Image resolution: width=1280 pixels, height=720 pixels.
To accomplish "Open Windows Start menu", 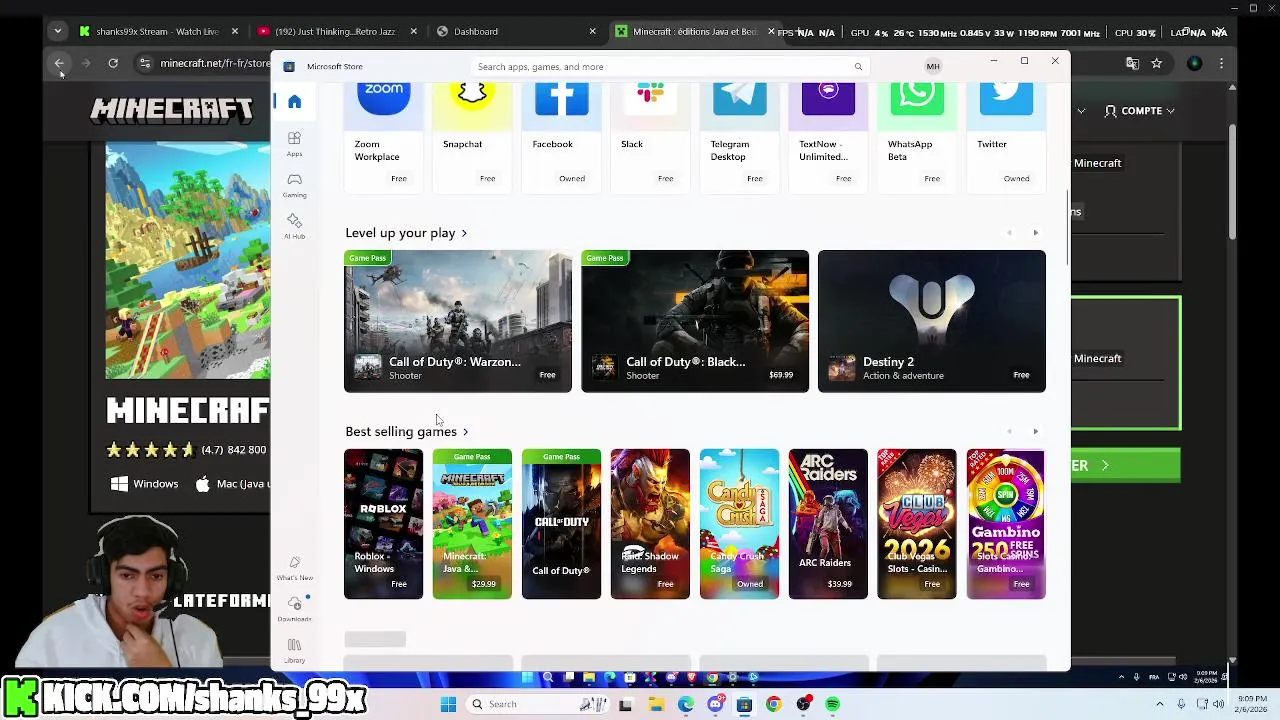I will [448, 704].
